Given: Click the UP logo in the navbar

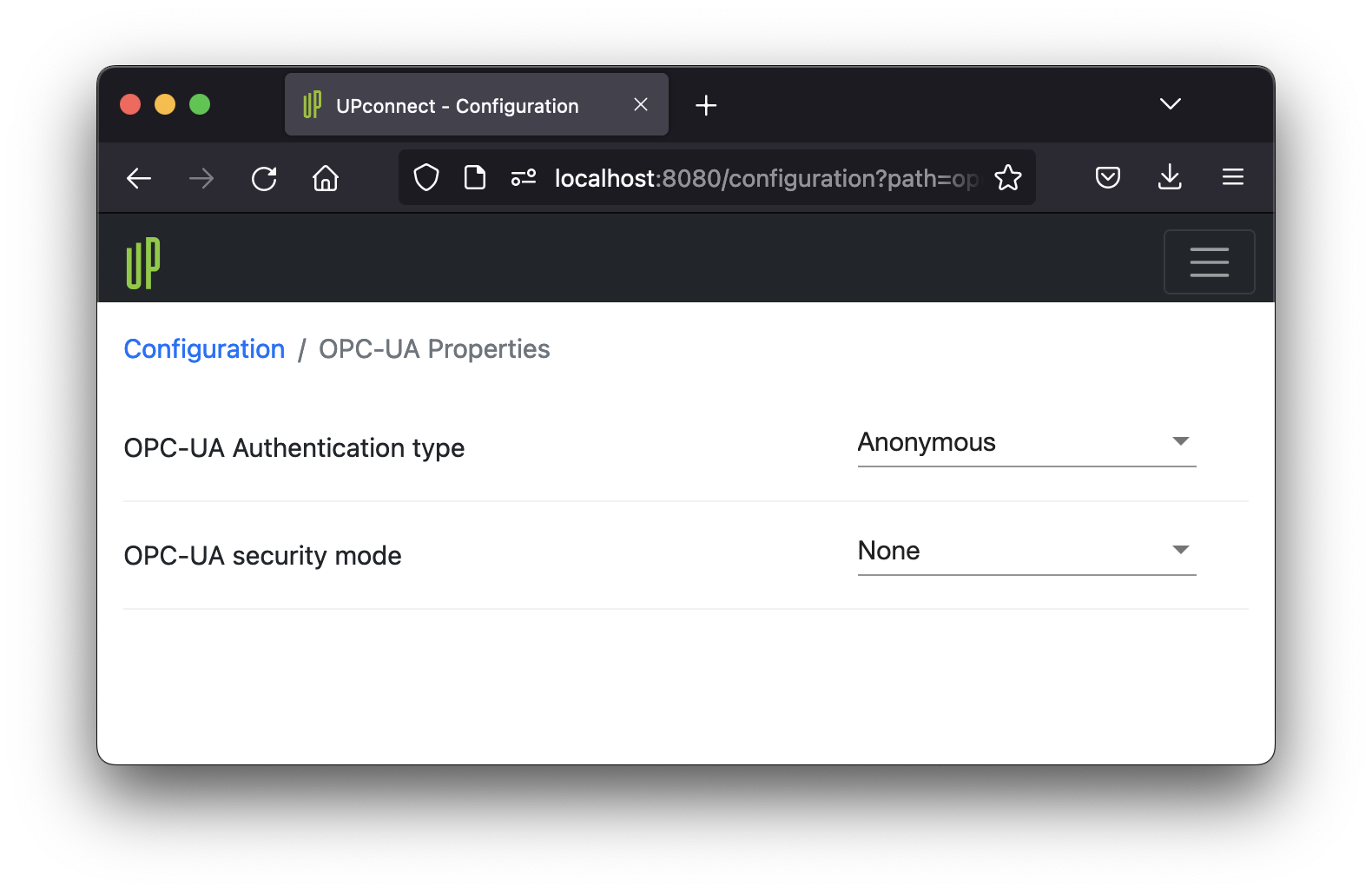Looking at the screenshot, I should tap(143, 262).
